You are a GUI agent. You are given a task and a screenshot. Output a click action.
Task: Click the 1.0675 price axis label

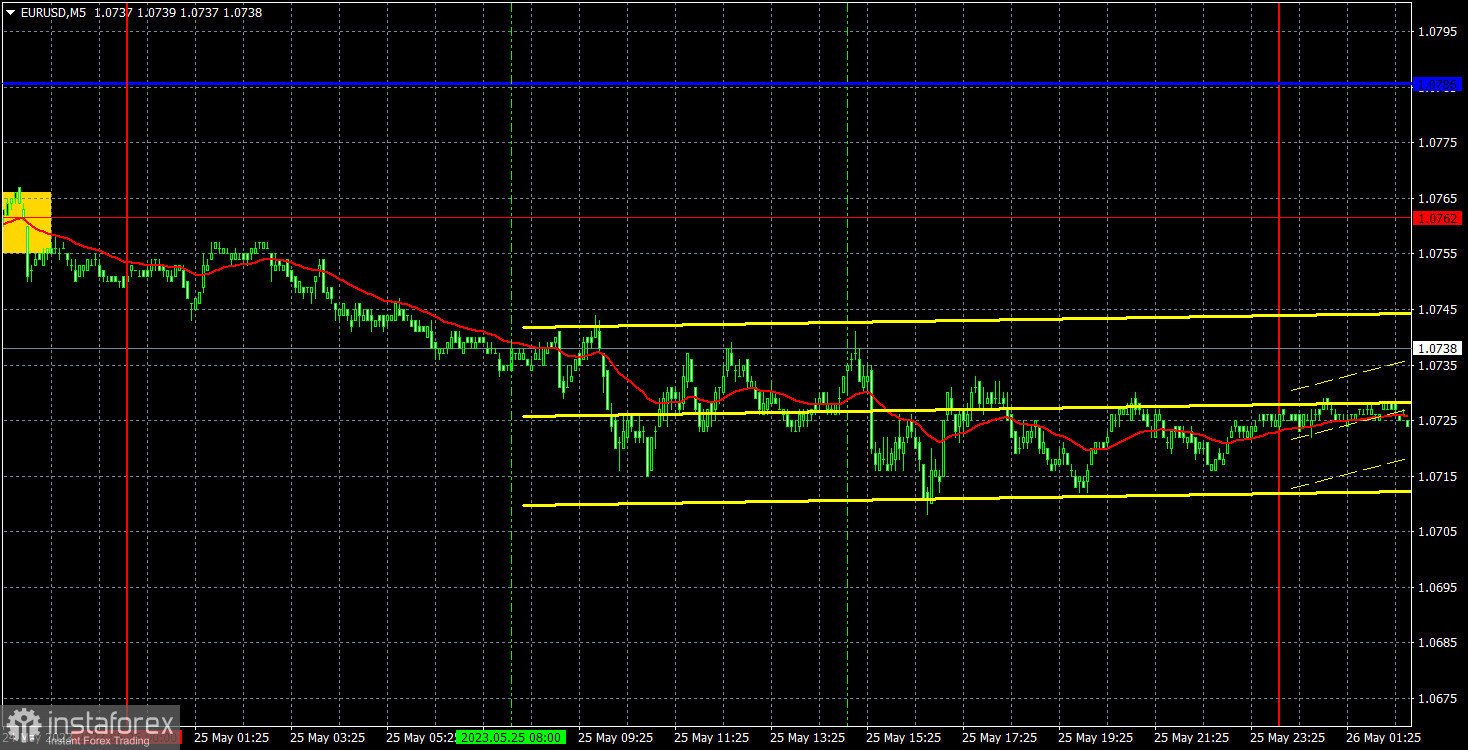coord(1437,699)
